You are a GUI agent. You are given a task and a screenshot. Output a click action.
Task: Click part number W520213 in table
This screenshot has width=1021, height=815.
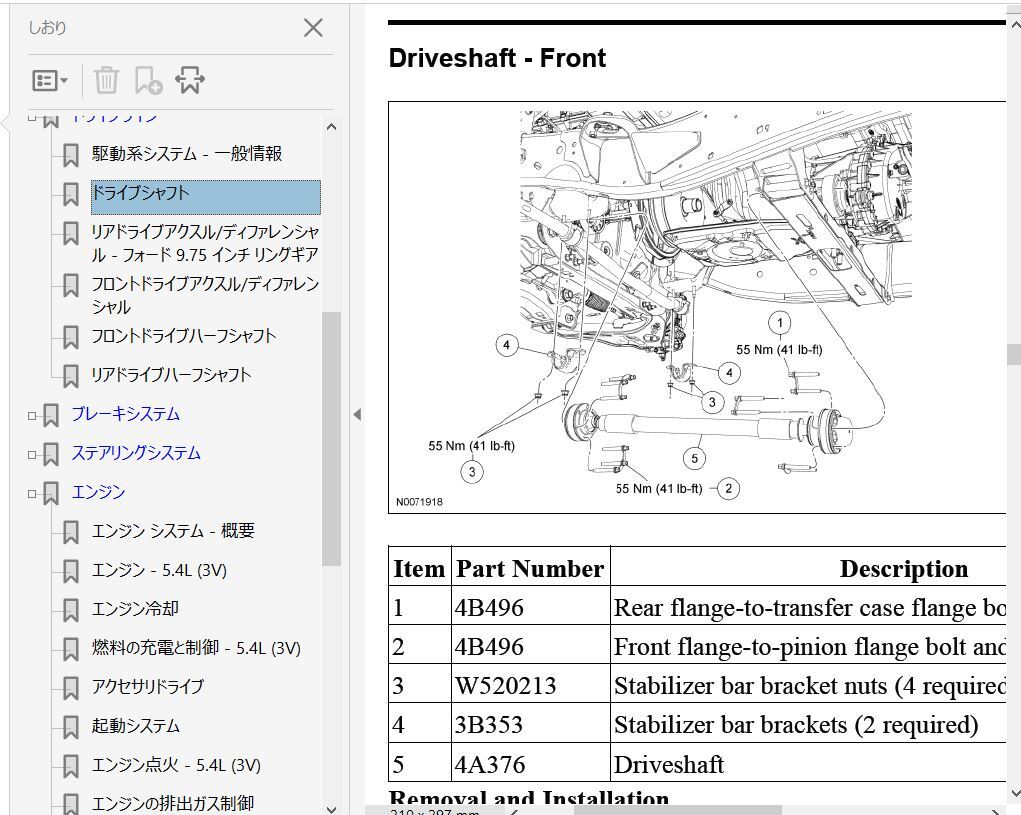click(x=505, y=685)
